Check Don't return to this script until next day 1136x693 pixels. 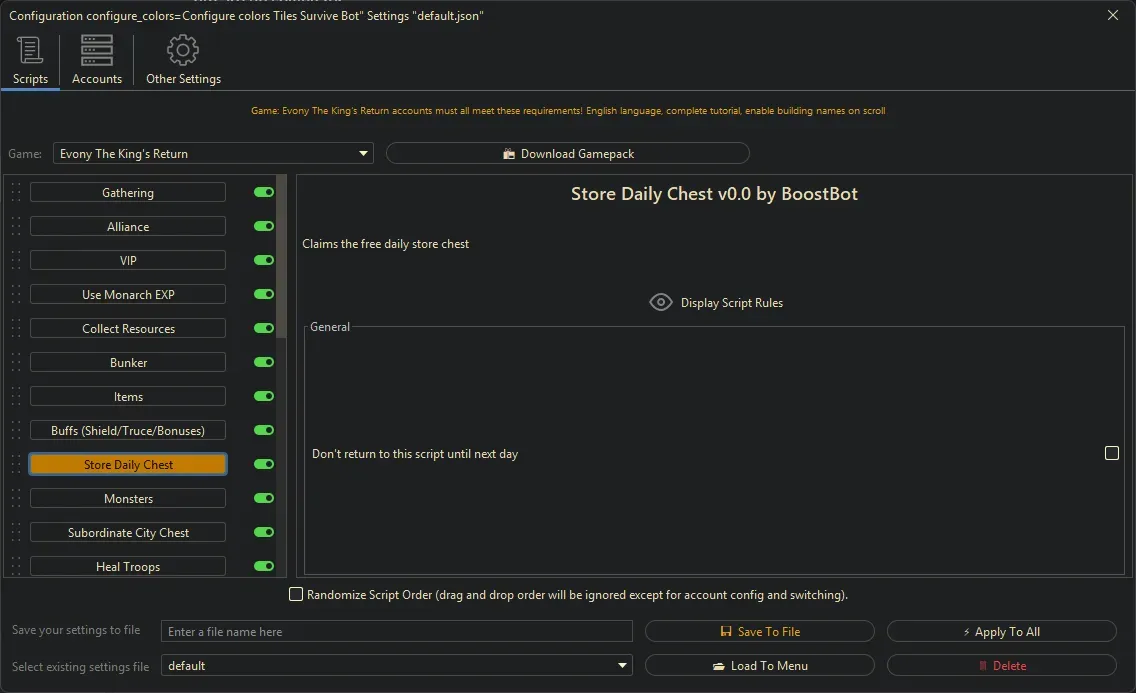[x=1111, y=453]
